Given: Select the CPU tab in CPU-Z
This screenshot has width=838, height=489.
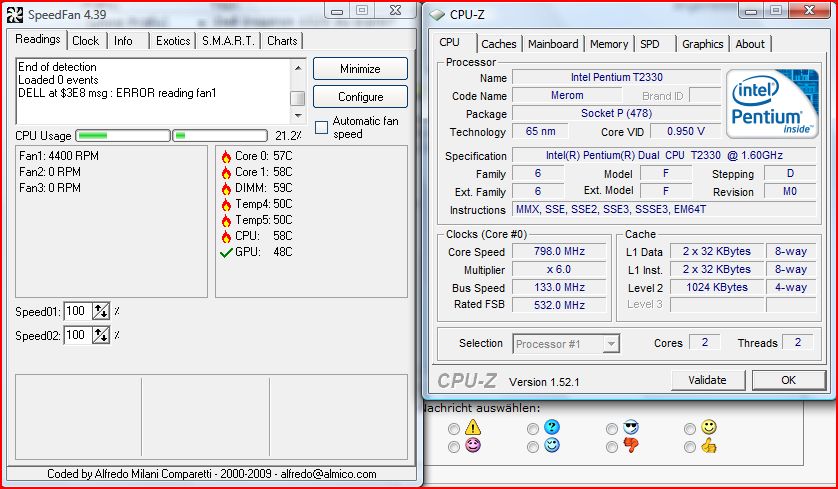Looking at the screenshot, I should point(449,42).
